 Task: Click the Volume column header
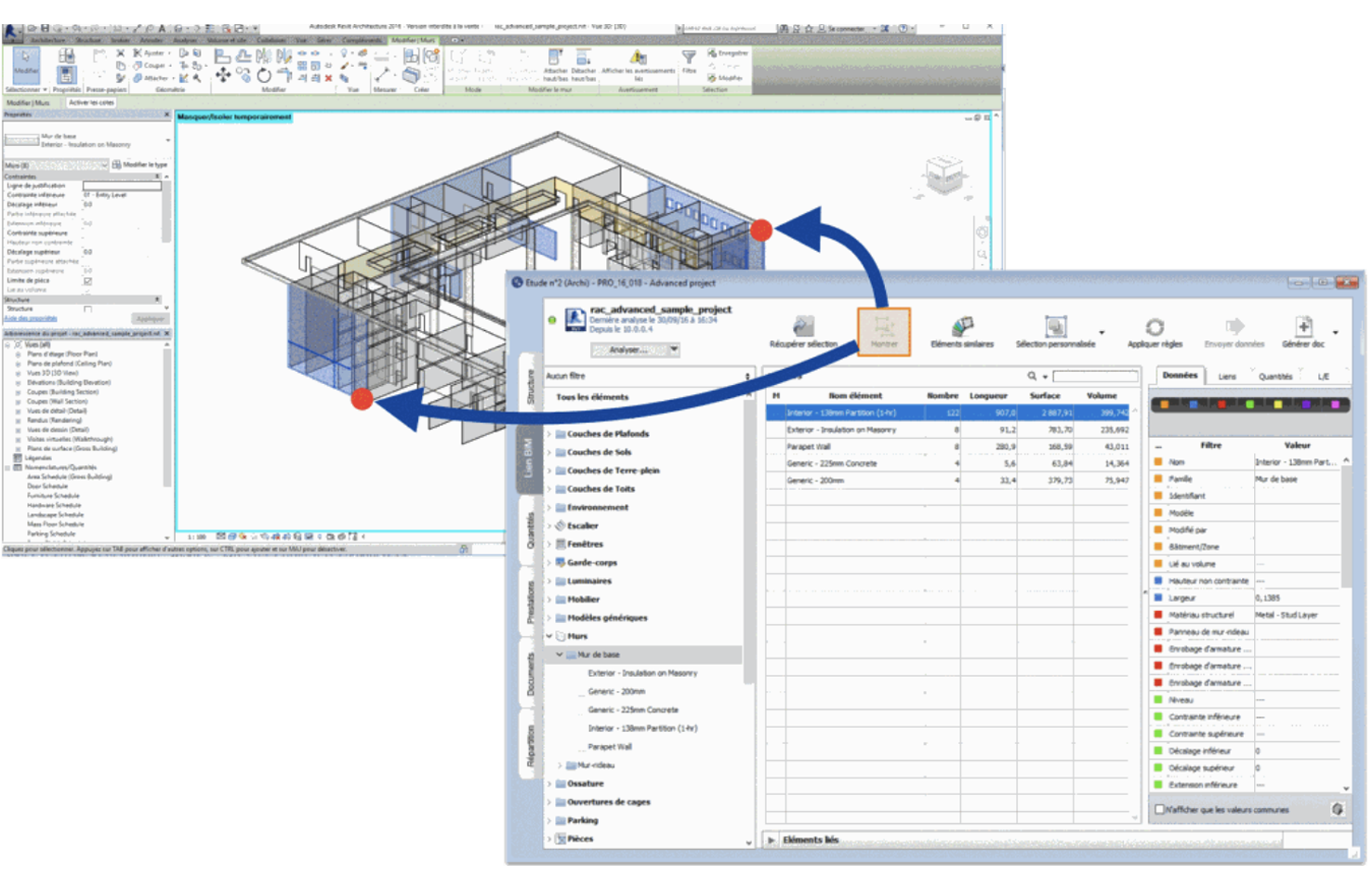coord(1102,395)
